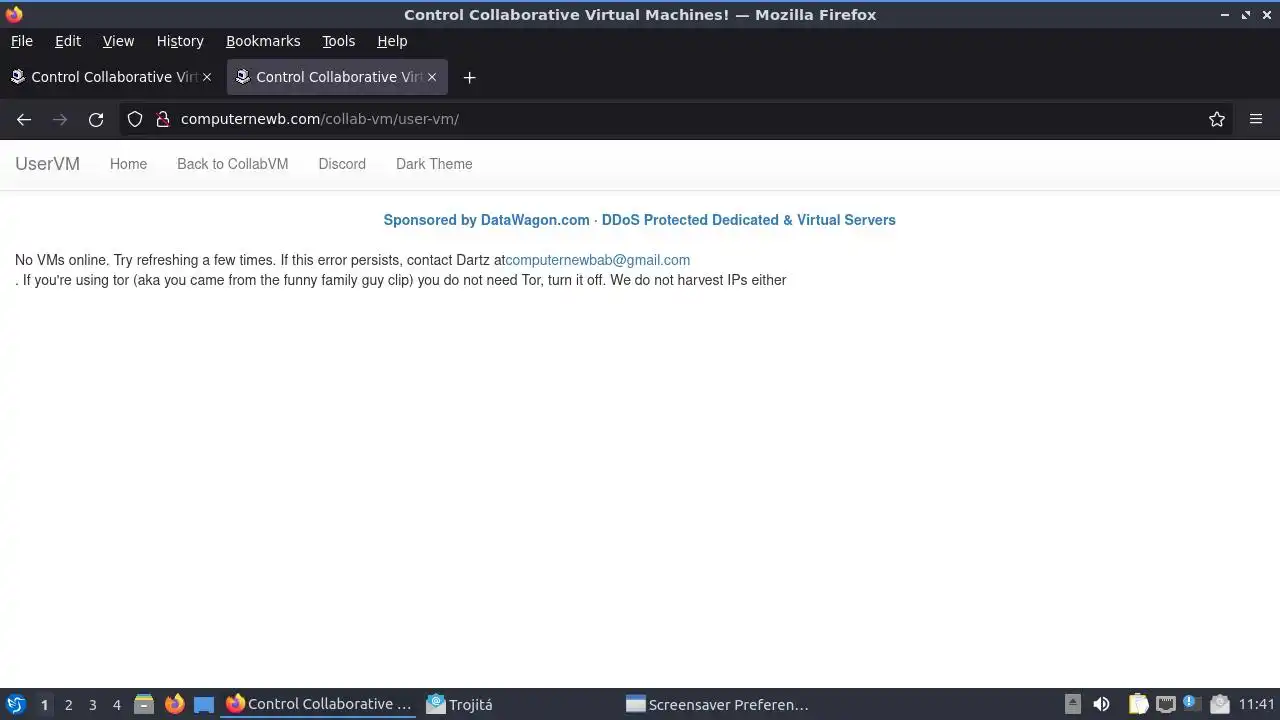Close the Firefox window
The height and width of the screenshot is (720, 1280).
[1266, 15]
